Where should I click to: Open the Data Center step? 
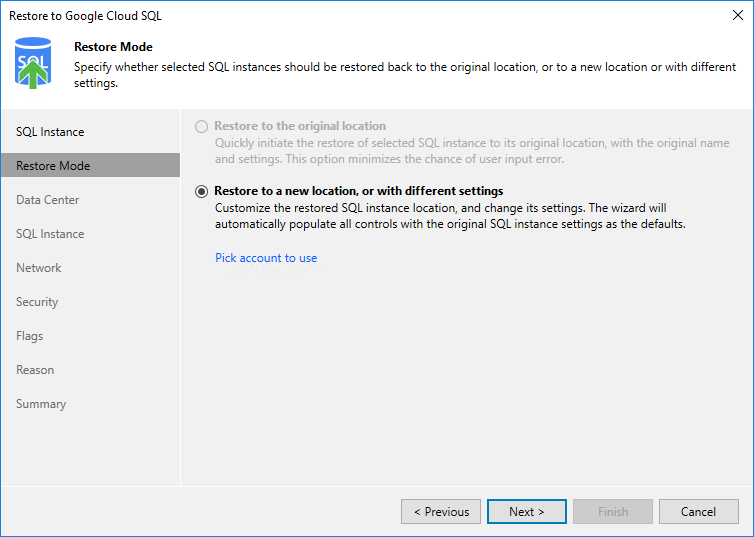tap(48, 200)
